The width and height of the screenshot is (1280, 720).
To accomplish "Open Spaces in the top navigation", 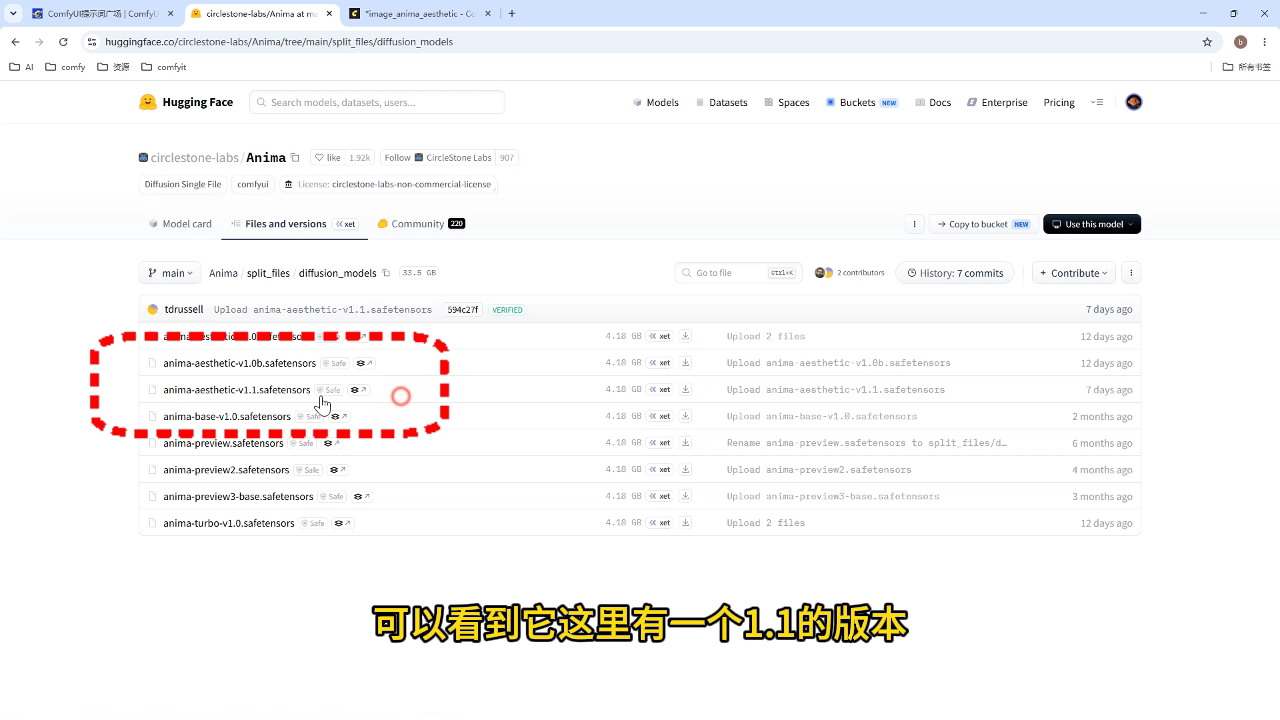I will click(786, 102).
